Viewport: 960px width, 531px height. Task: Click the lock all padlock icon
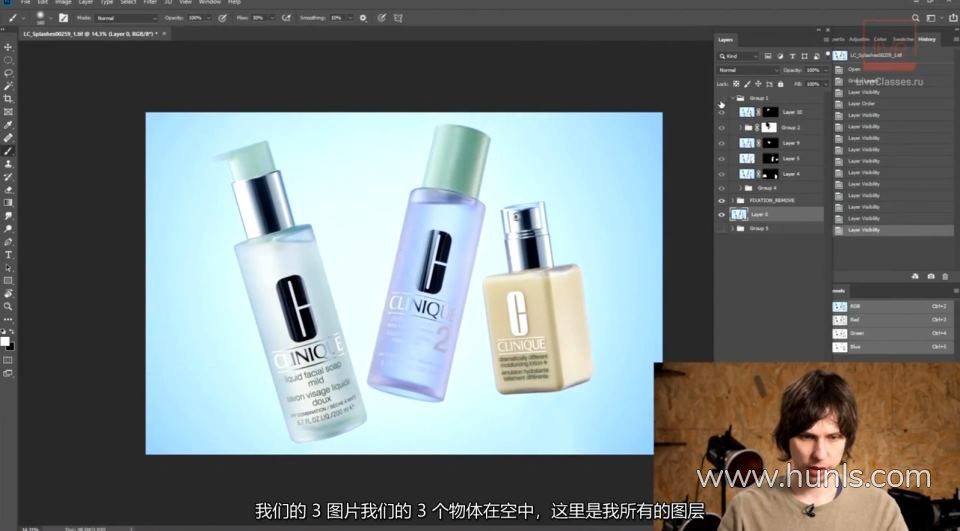780,84
